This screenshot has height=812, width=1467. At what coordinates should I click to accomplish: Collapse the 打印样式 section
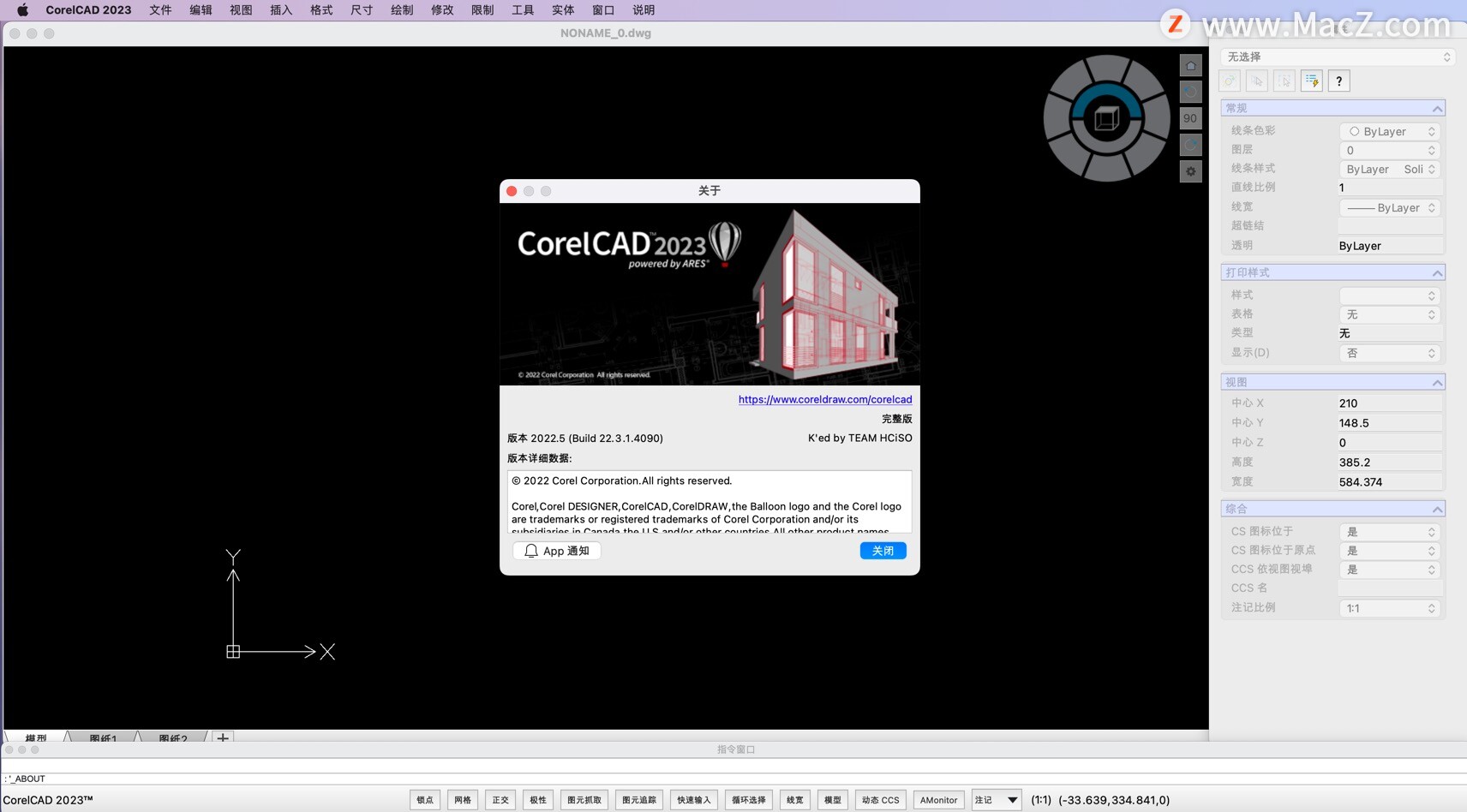point(1437,273)
